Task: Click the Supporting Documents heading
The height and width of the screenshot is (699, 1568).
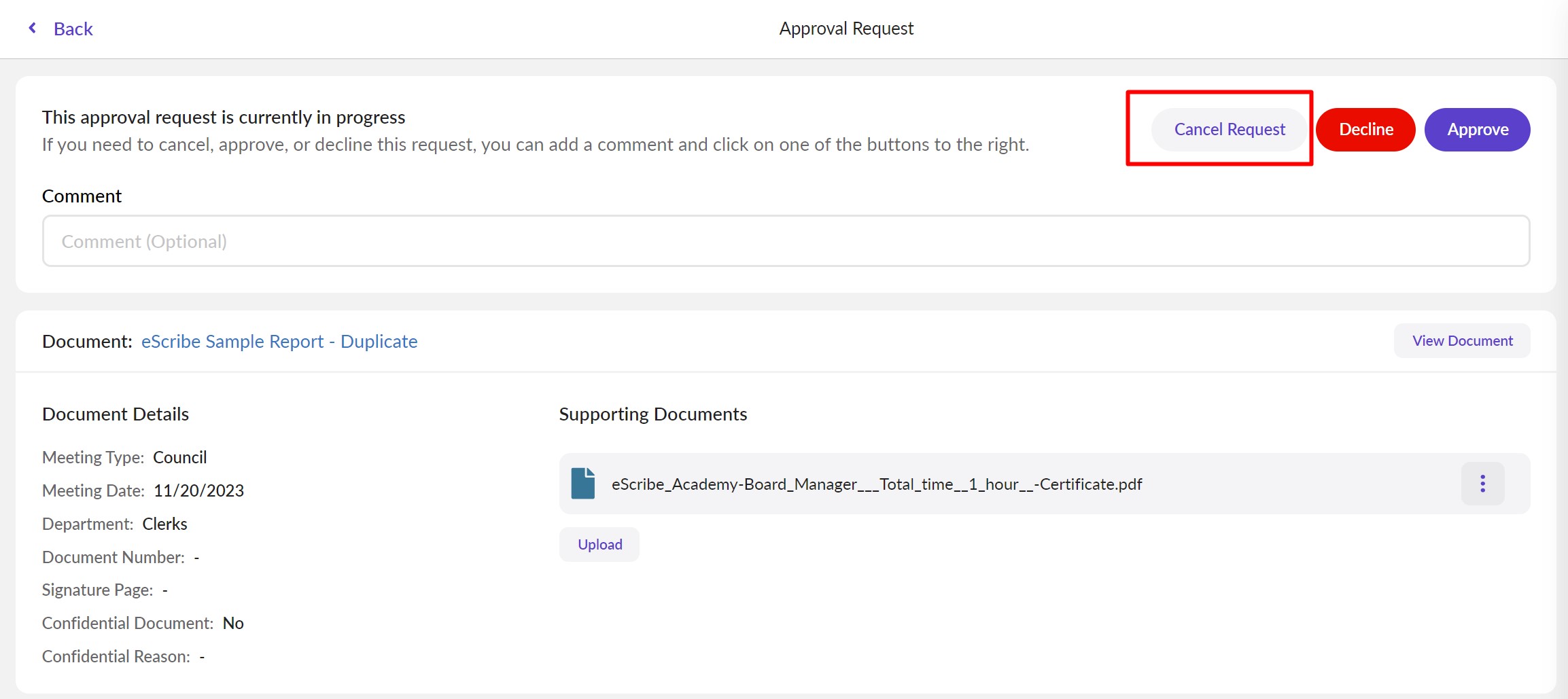Action: tap(652, 414)
